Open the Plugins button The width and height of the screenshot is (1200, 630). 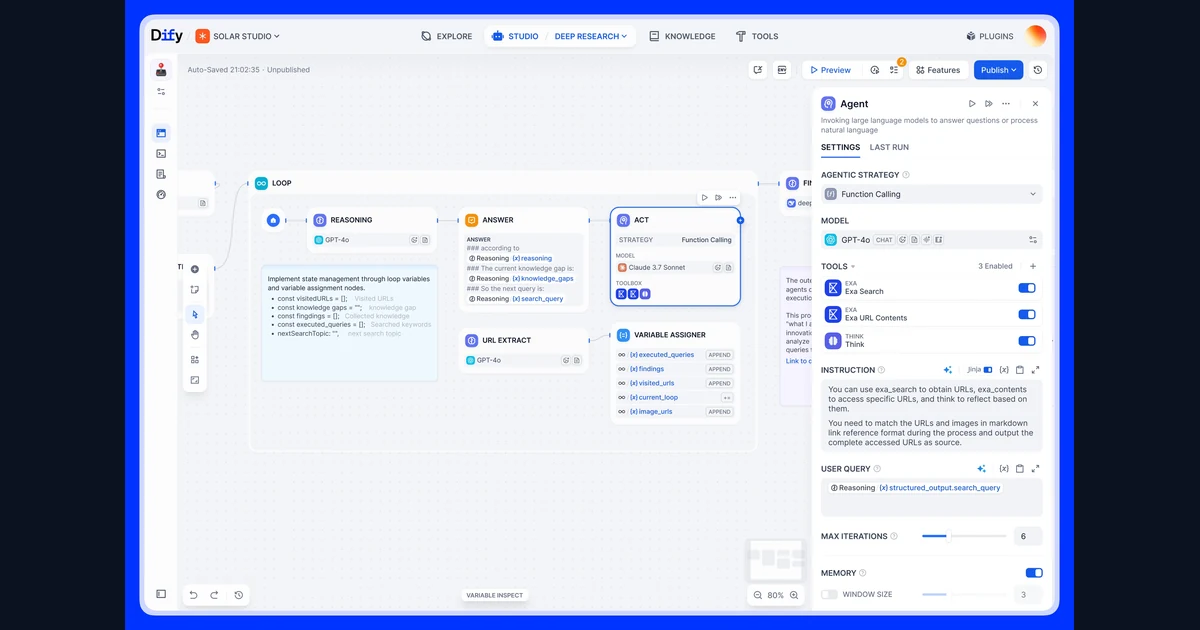[x=990, y=36]
